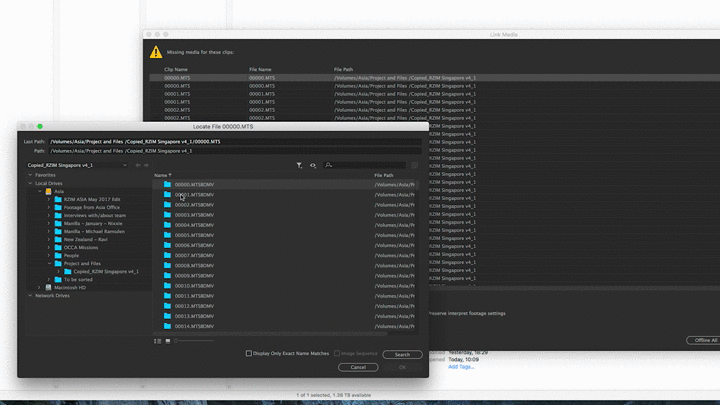
Task: Click folder icon of 00011.MTSBDMV
Action: point(167,296)
